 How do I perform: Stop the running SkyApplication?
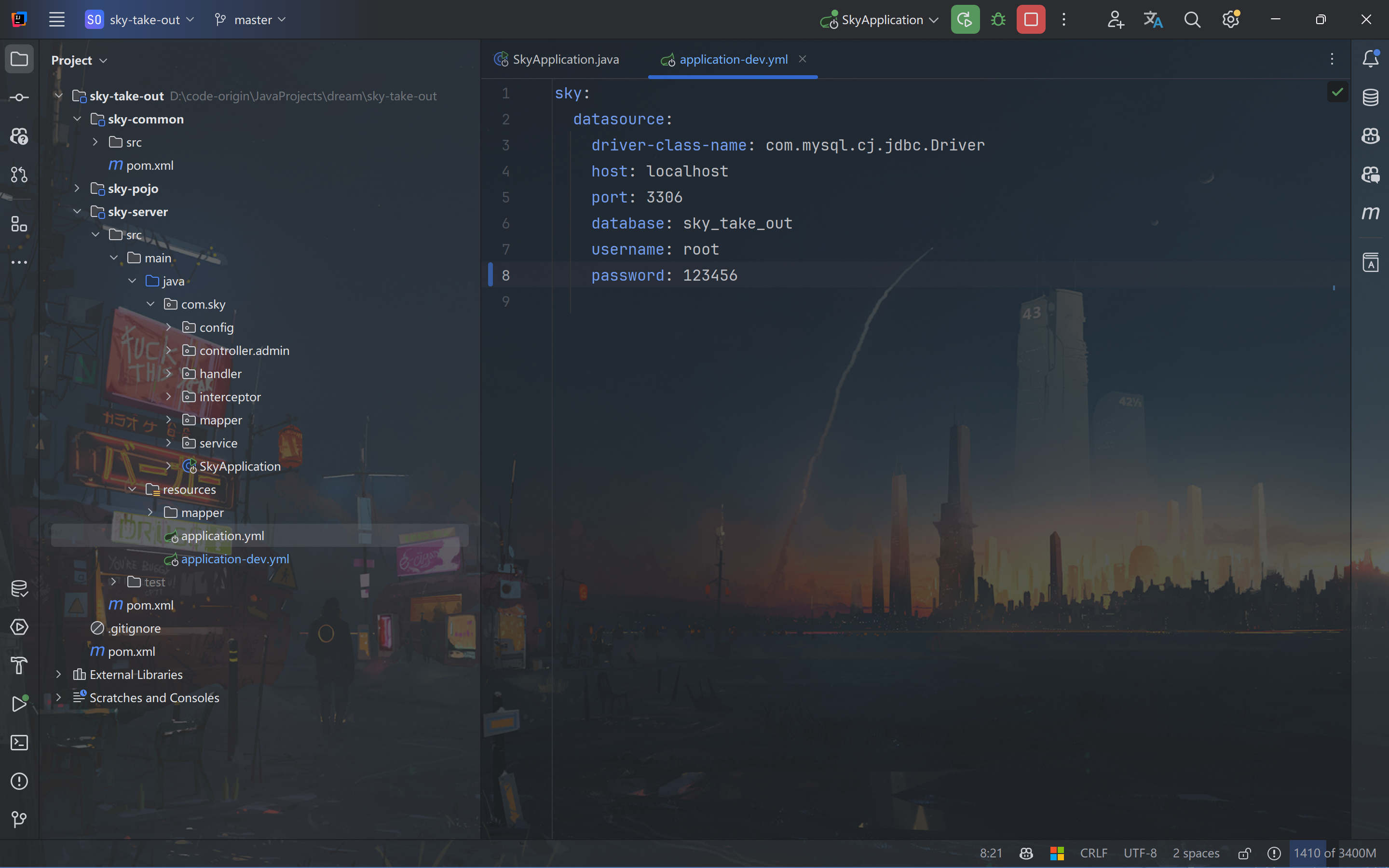1031,19
